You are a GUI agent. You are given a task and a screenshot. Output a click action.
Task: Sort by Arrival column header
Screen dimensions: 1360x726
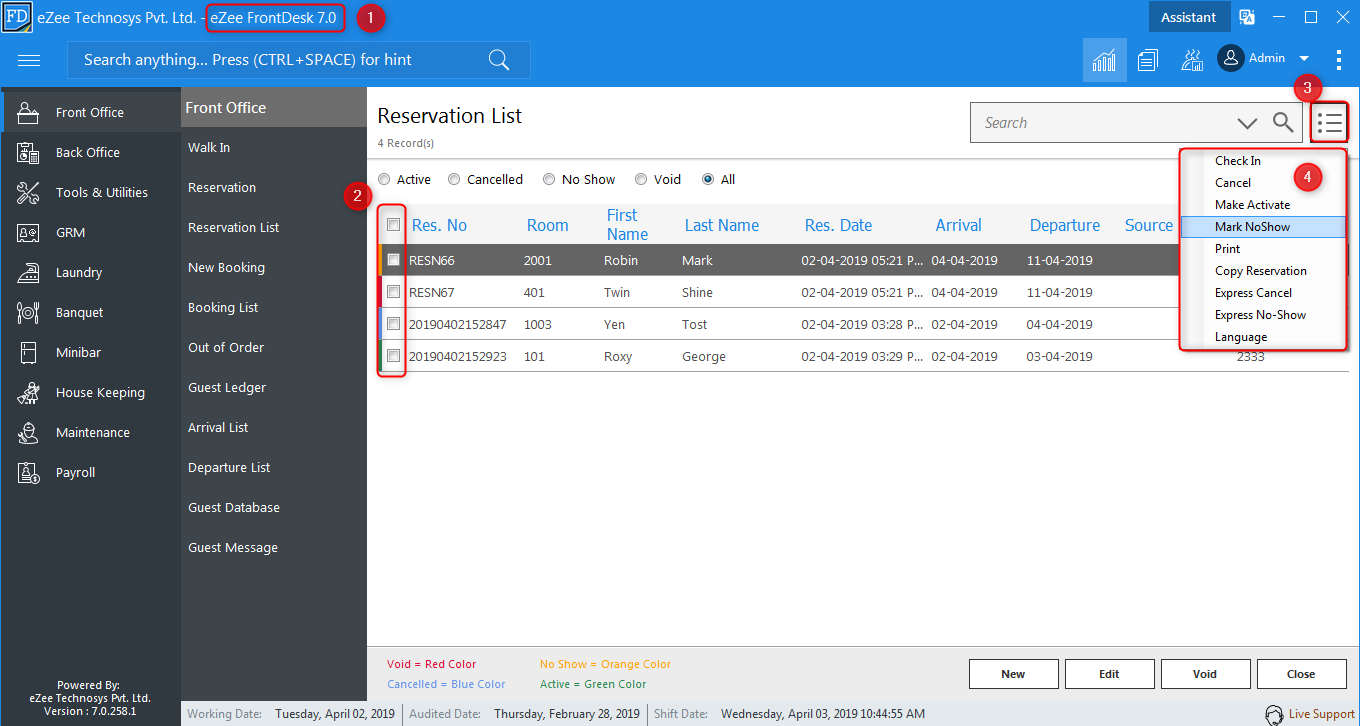point(958,225)
